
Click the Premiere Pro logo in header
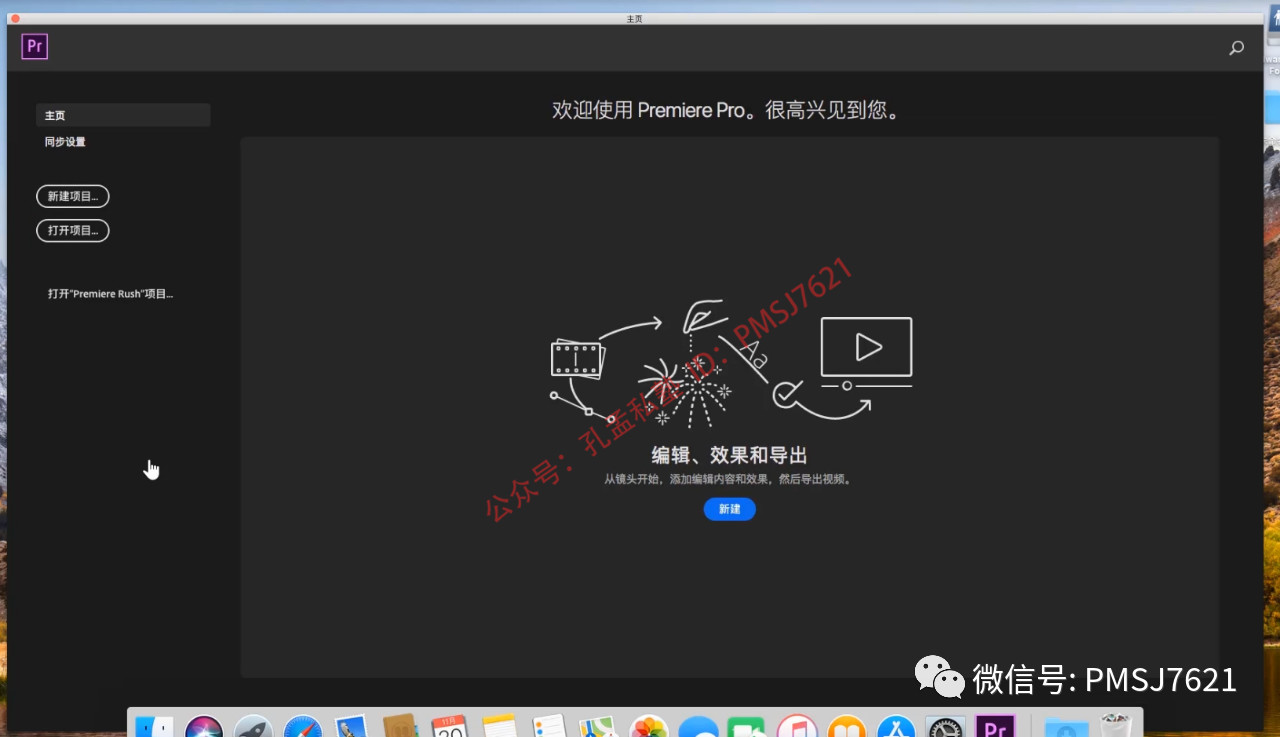pos(35,46)
